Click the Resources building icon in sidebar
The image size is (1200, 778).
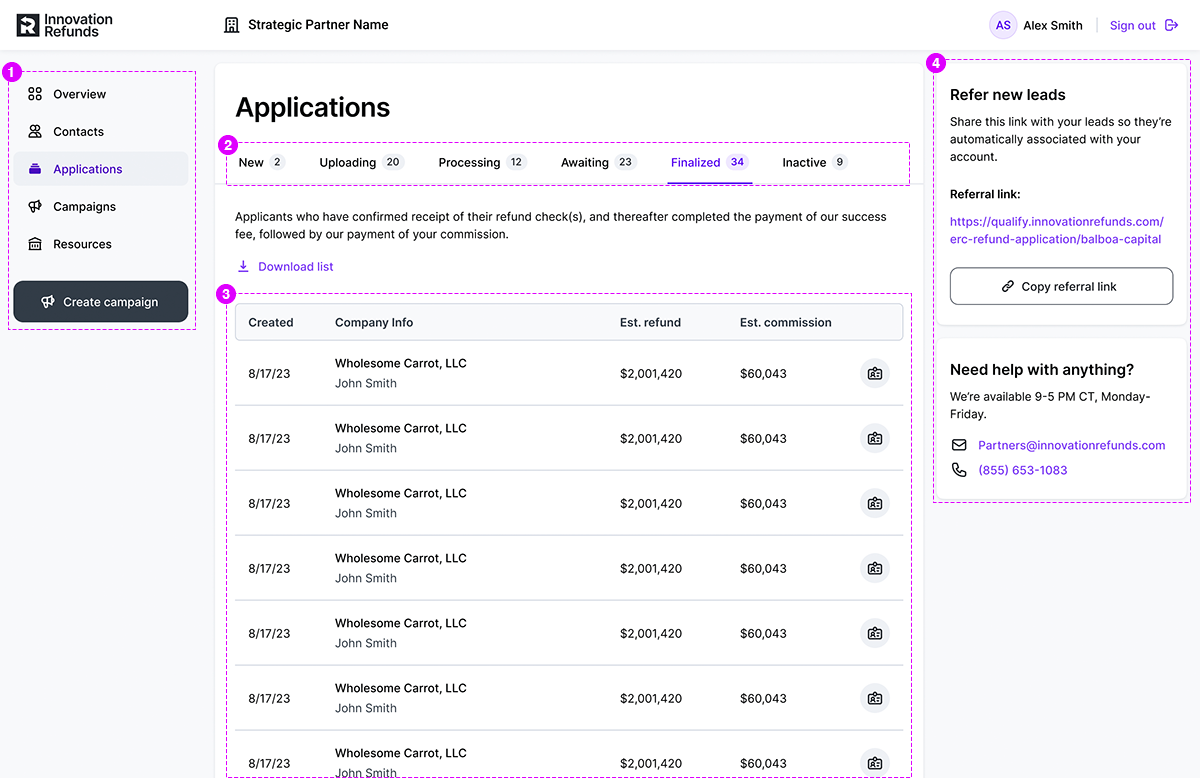pos(35,244)
